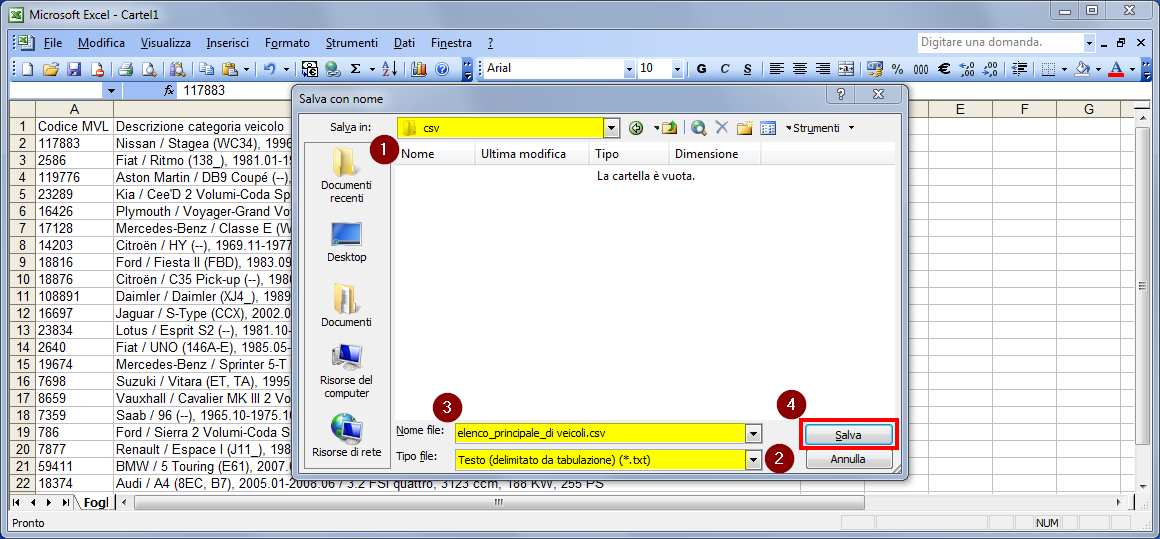This screenshot has width=1160, height=539.
Task: Click the Save floppy disk icon
Action: (x=74, y=69)
